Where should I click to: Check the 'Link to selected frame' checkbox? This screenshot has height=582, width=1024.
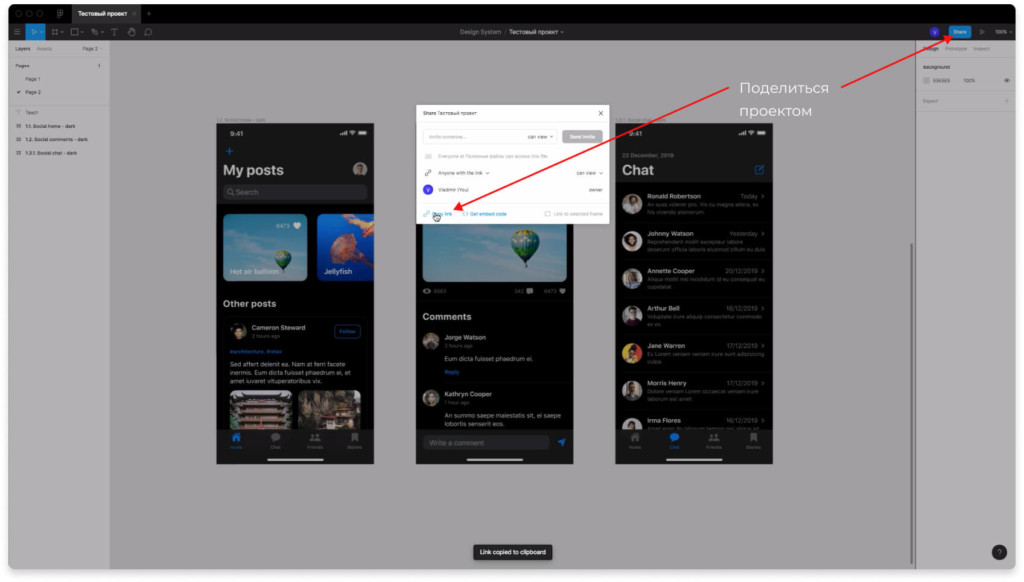548,213
